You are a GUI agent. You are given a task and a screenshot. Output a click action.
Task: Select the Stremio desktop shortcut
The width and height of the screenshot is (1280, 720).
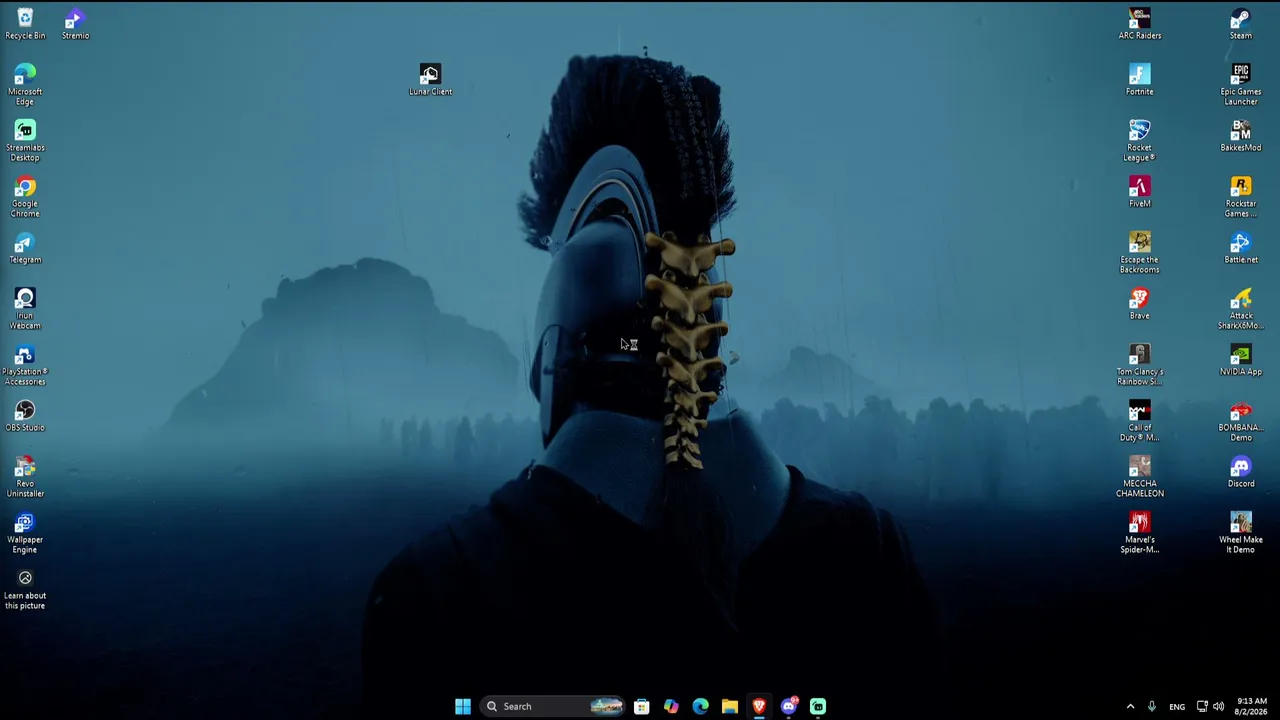point(75,24)
